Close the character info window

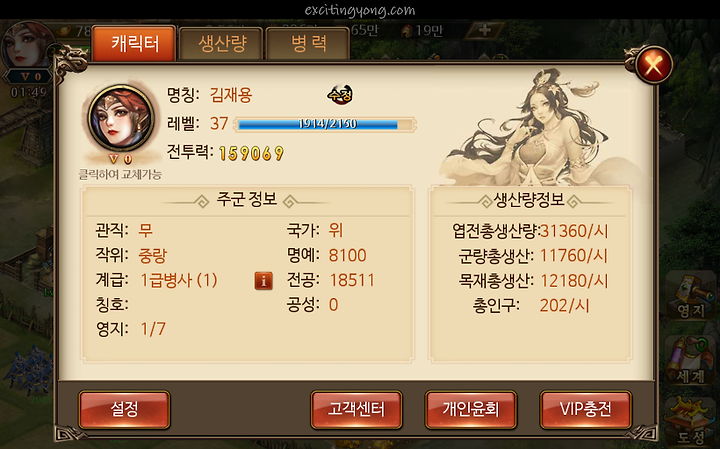[x=654, y=64]
